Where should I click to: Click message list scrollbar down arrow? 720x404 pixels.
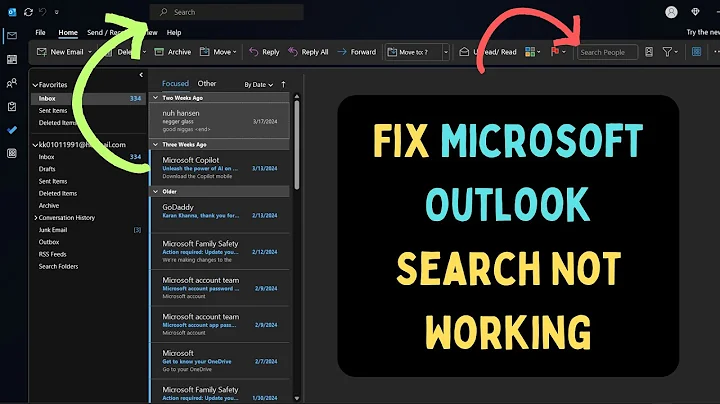pyautogui.click(x=297, y=398)
